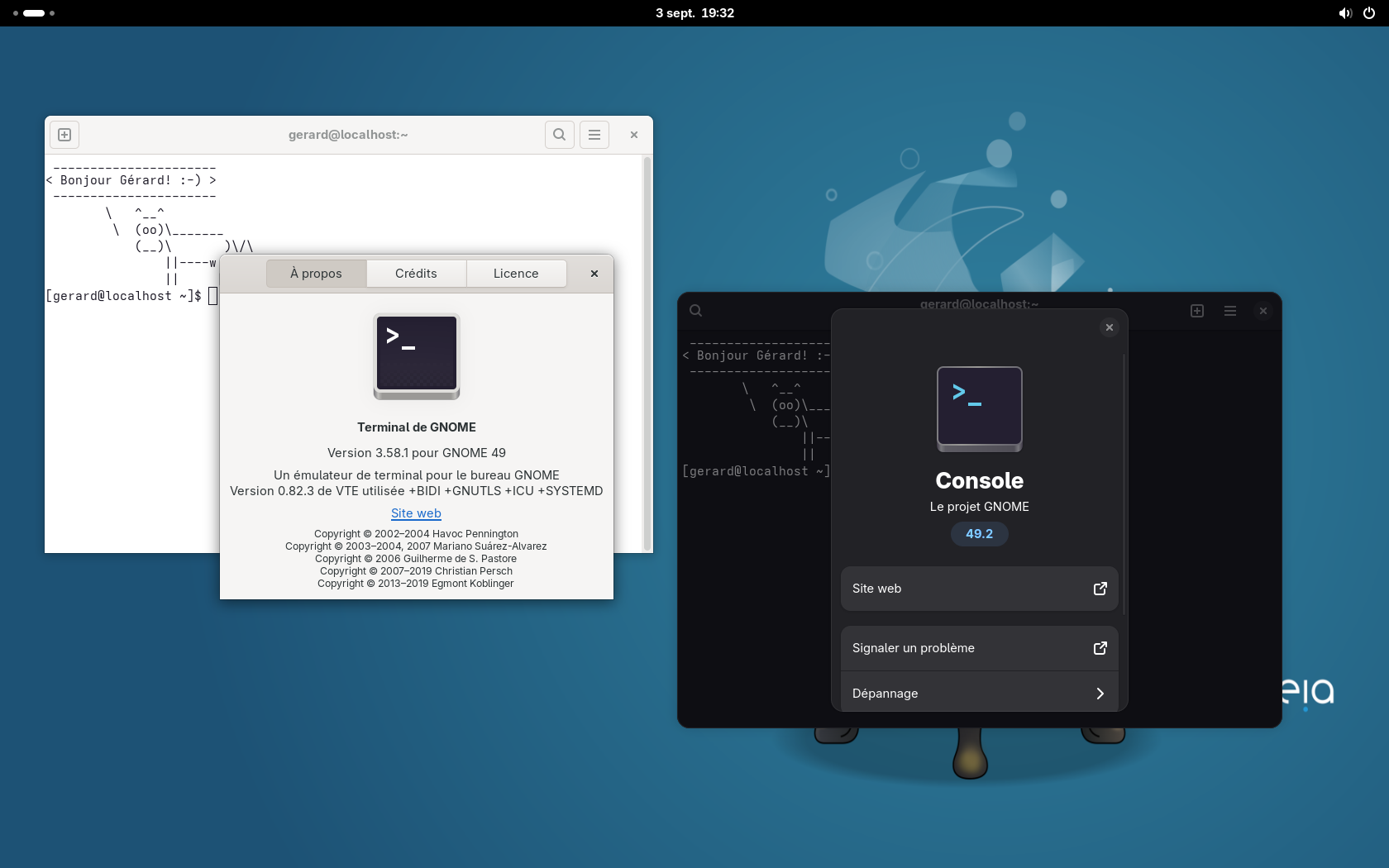Open the Site web row in Console about dialog
This screenshot has width=1389, height=868.
(980, 589)
